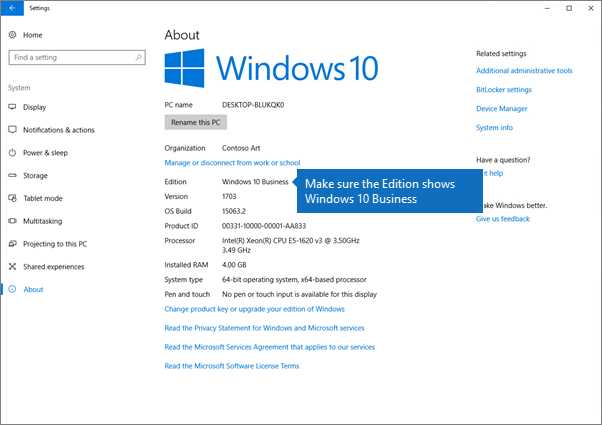Close the Settings window
602x425 pixels.
(591, 8)
